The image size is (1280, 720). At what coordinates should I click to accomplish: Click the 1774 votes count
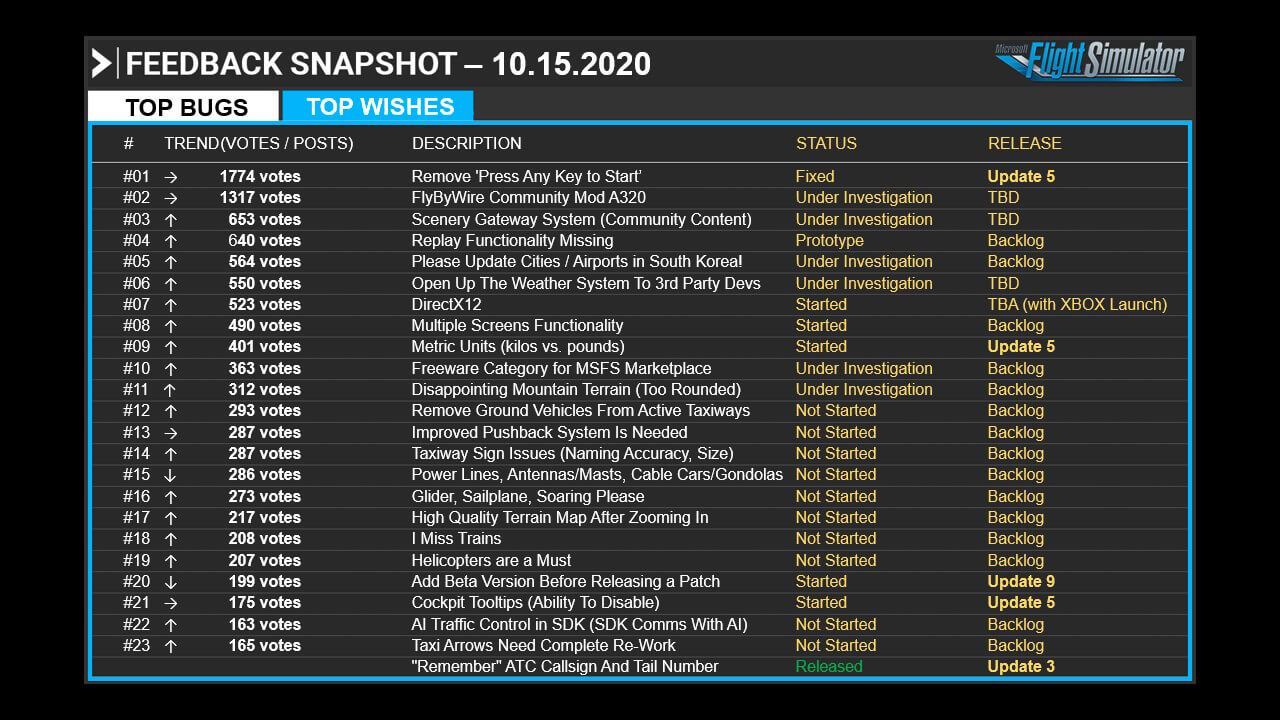(x=260, y=177)
